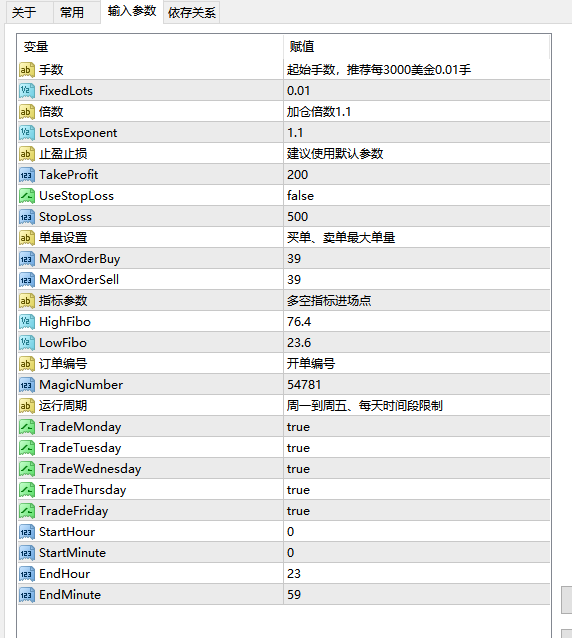Click the icon beside StartMinute
572x638 pixels.
tap(26, 553)
